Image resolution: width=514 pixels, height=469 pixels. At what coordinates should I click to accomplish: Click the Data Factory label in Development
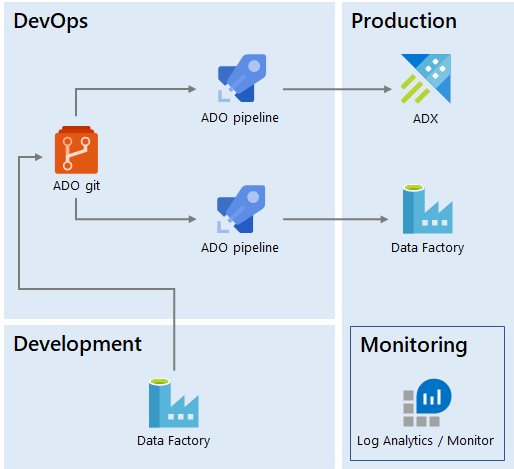point(174,441)
